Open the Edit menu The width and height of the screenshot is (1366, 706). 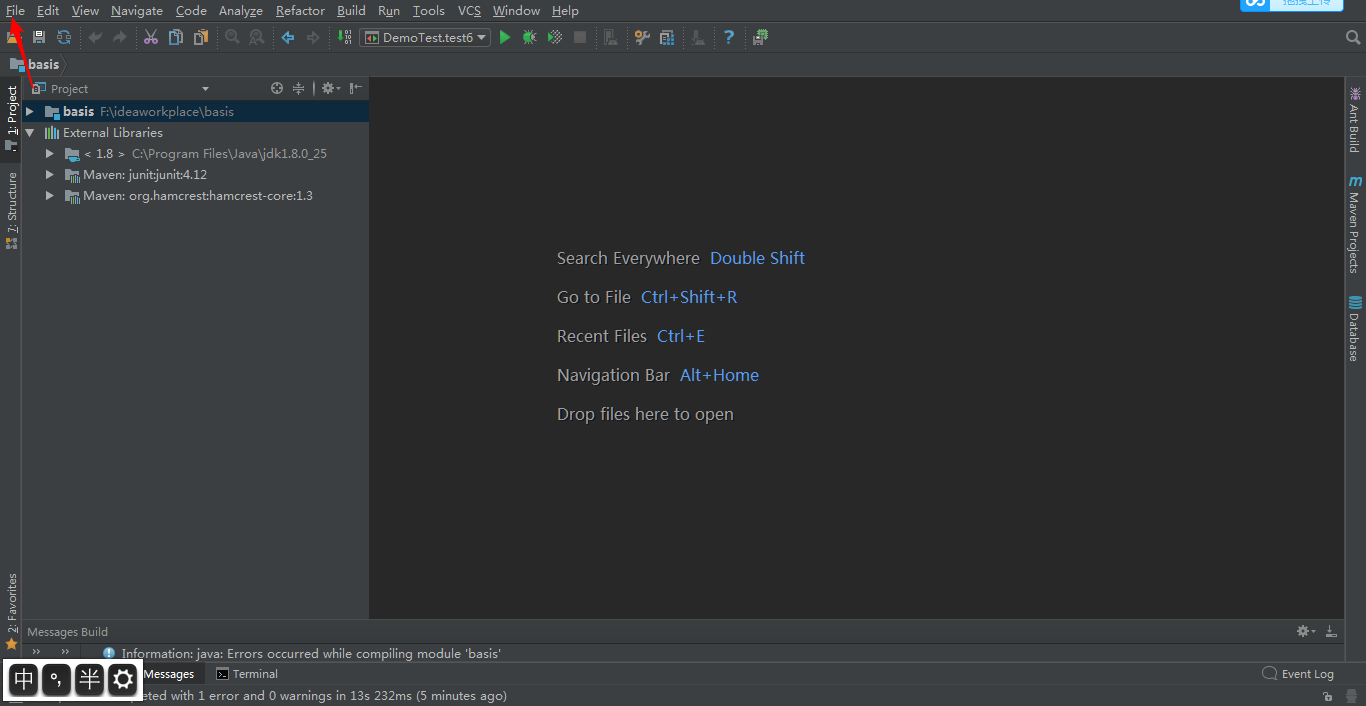coord(48,10)
